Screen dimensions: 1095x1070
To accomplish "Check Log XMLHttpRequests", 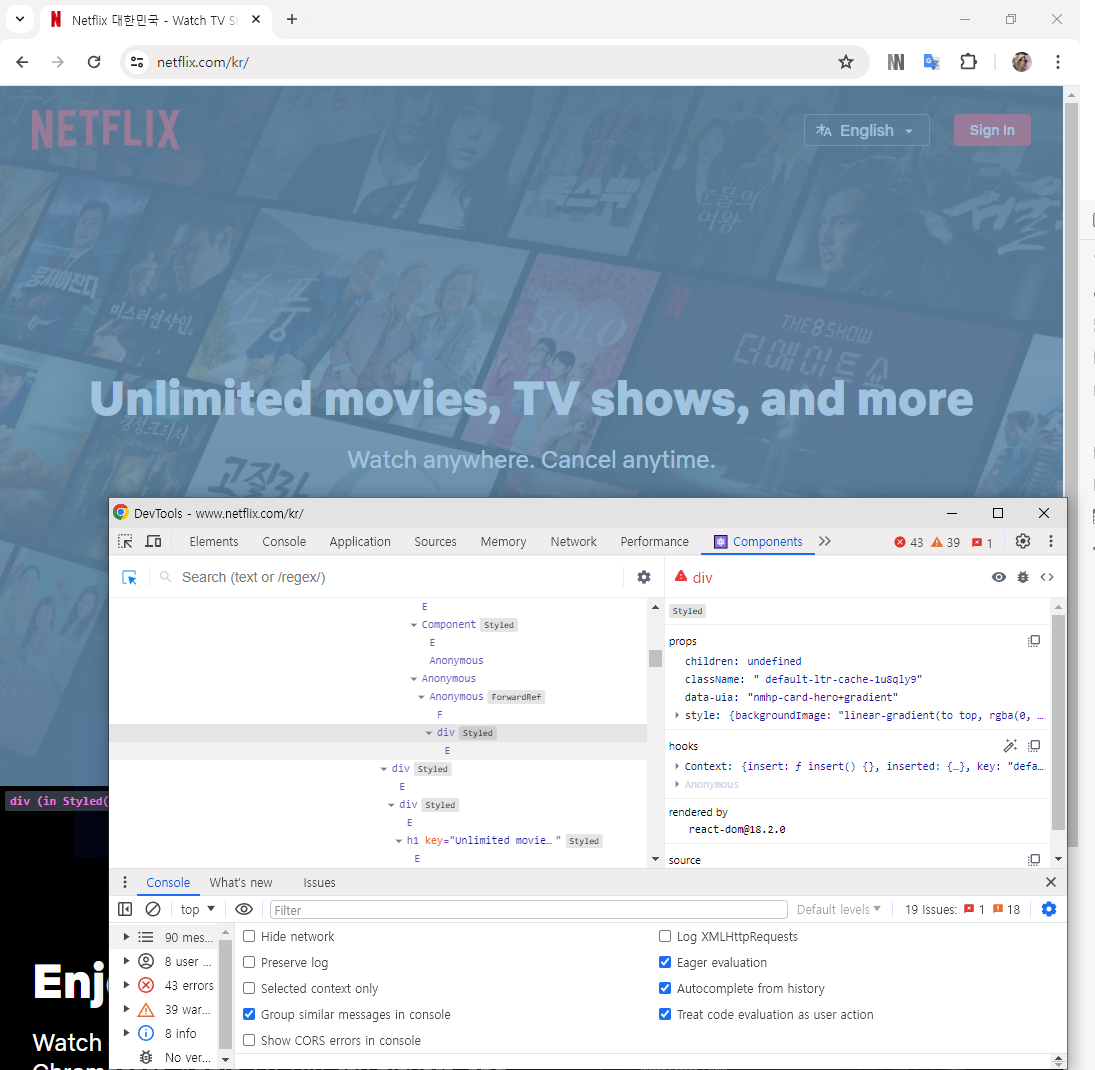I will pos(665,937).
